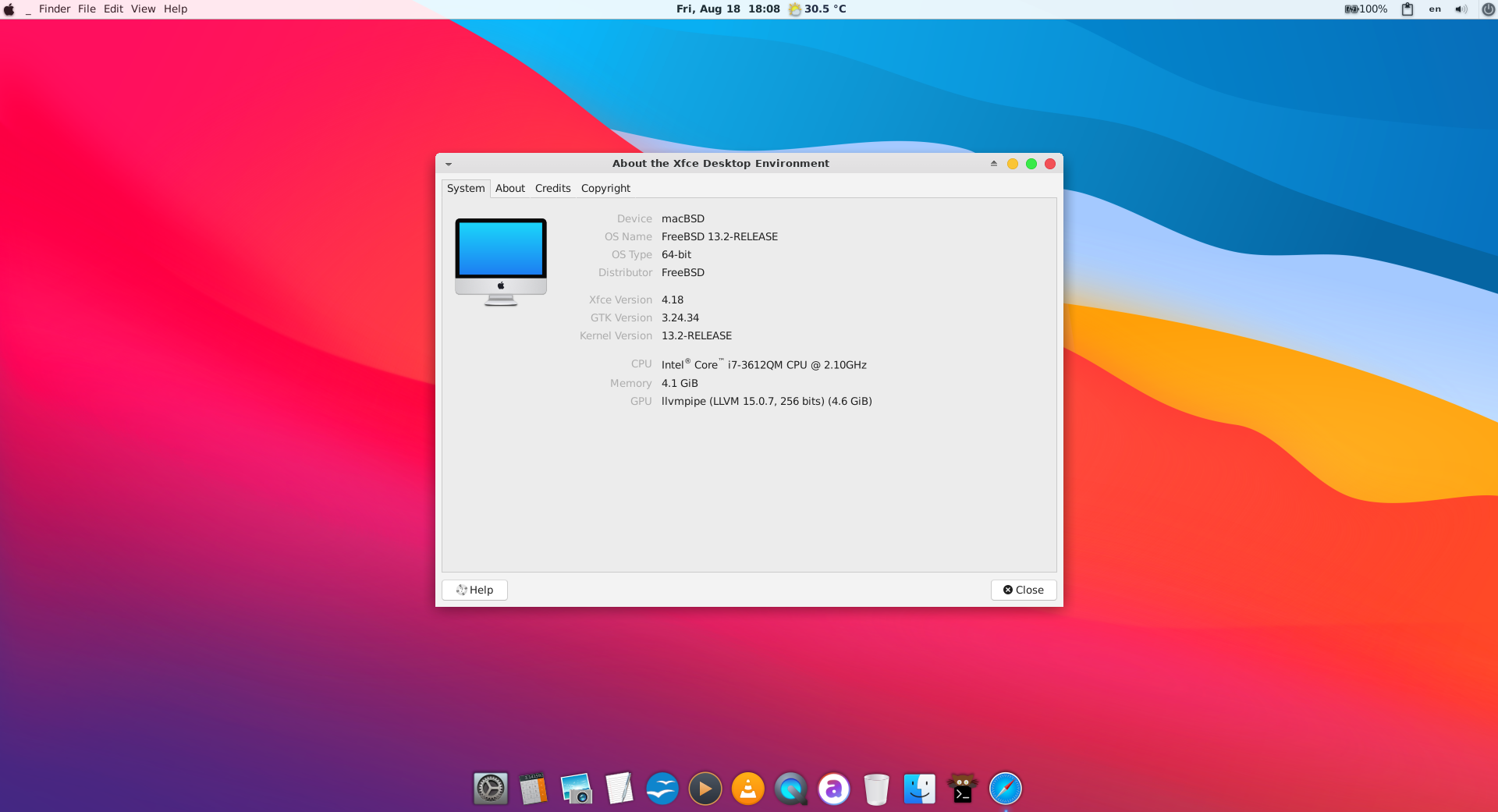Viewport: 1498px width, 812px height.
Task: Open the Trash can in dock
Action: tap(877, 789)
